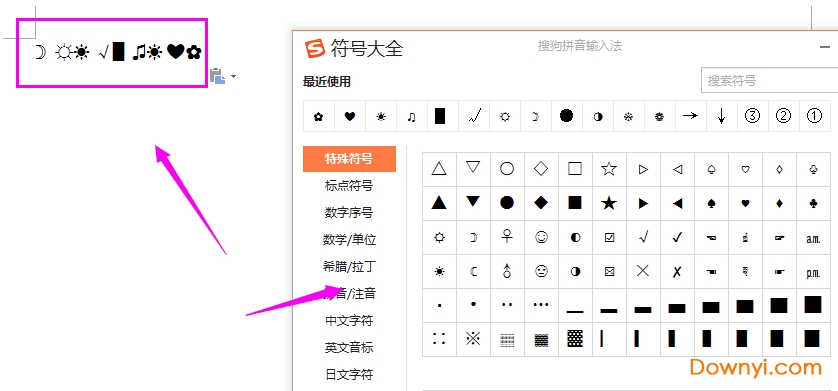Click the 搜索符号 search field
This screenshot has height=391, width=838.
pos(769,81)
